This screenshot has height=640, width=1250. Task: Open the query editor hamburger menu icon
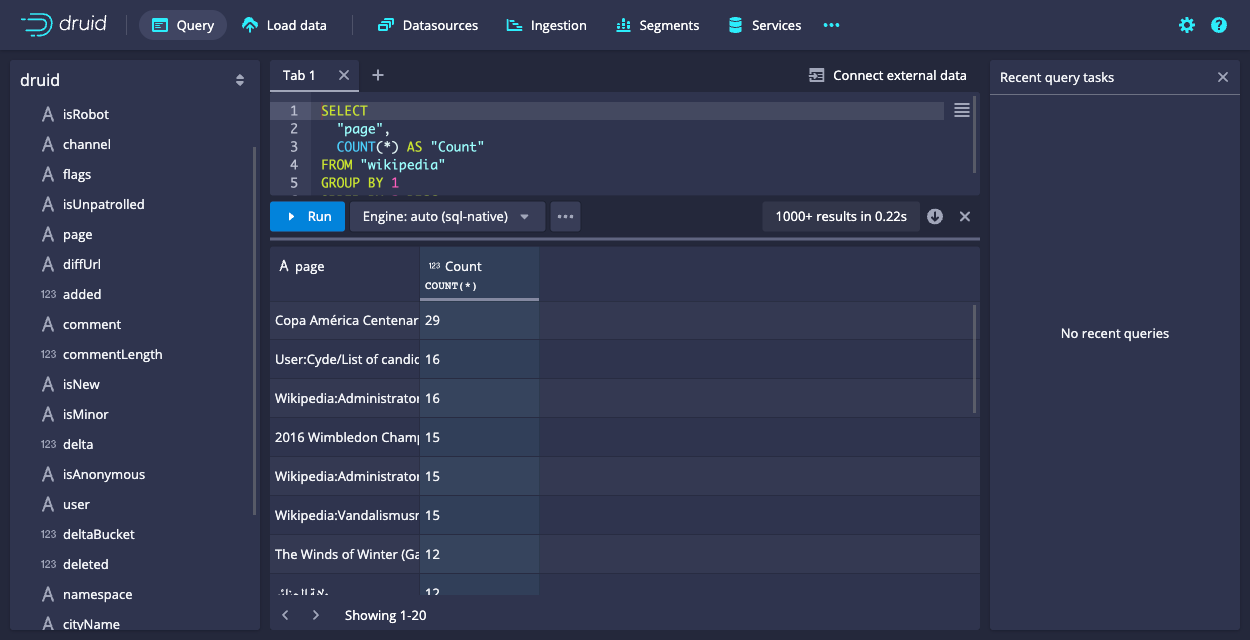[961, 110]
